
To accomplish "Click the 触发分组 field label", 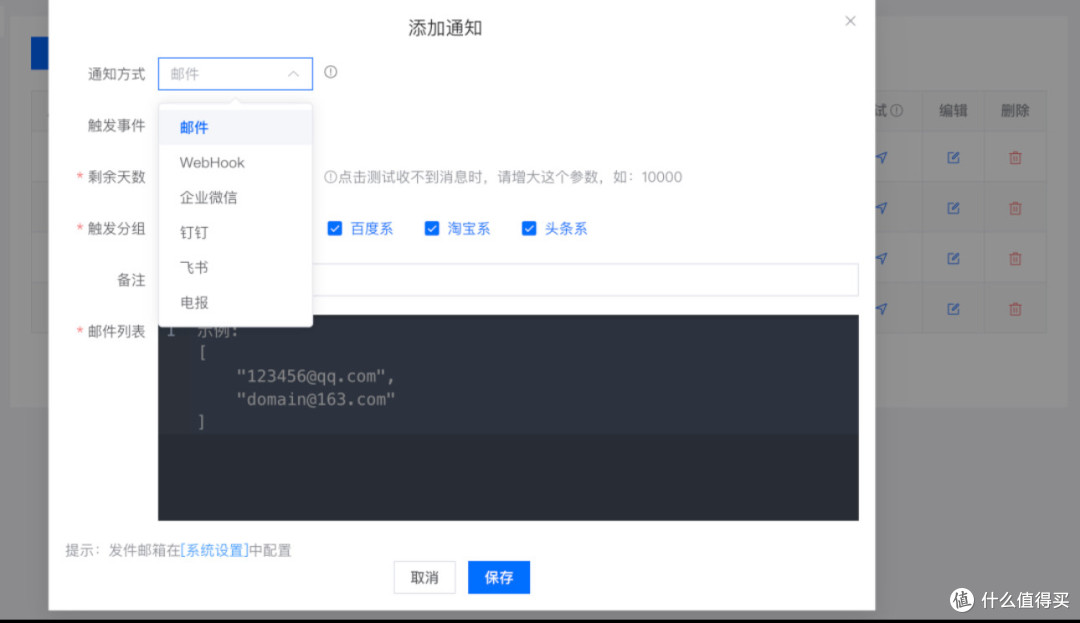I will pyautogui.click(x=116, y=229).
